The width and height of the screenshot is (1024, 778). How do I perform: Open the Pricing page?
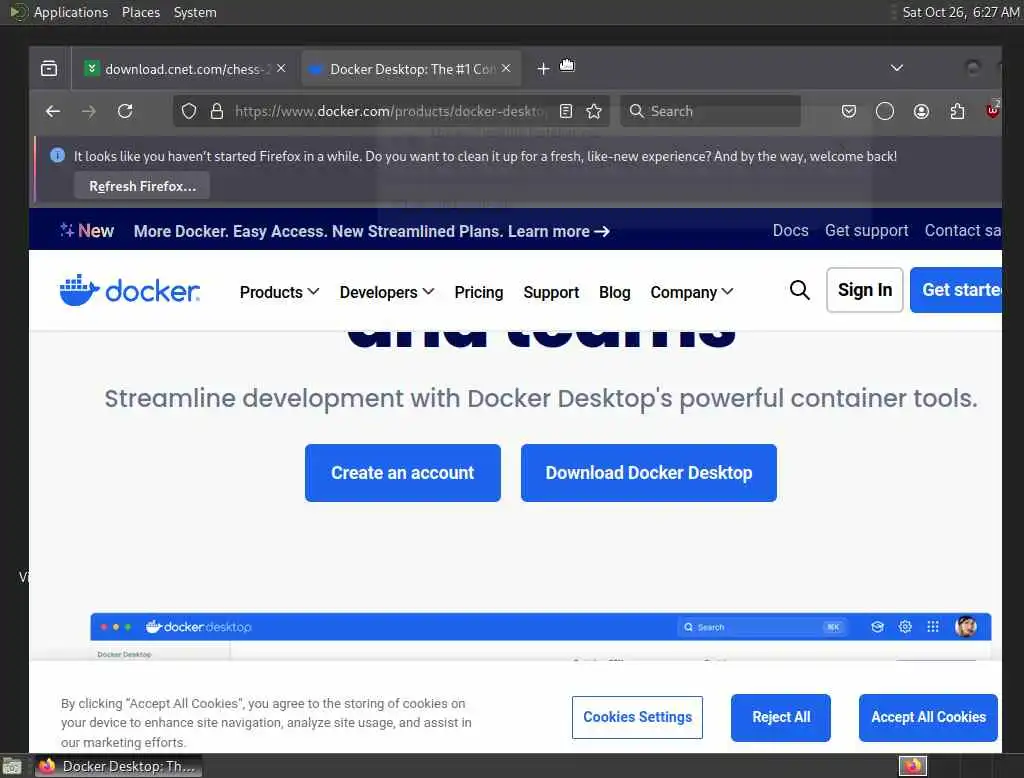tap(479, 292)
